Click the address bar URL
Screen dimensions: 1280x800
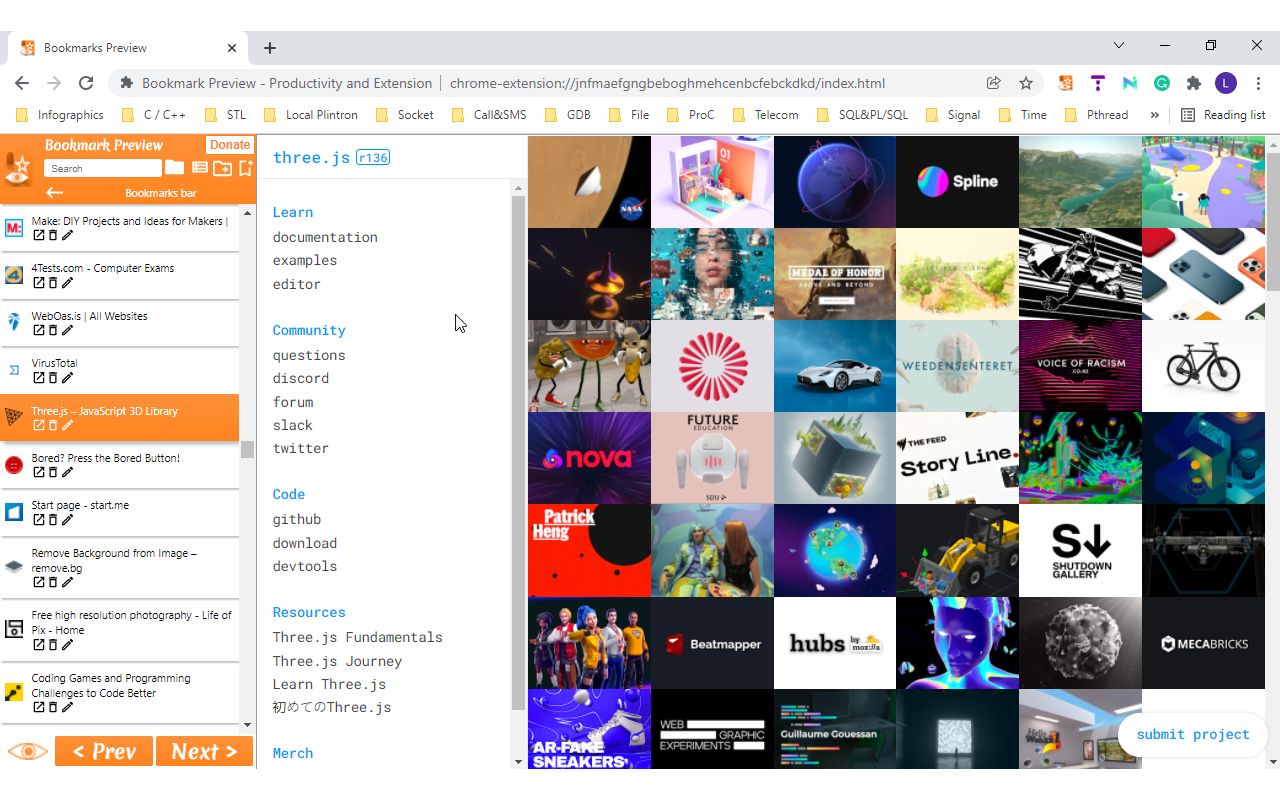[x=667, y=83]
